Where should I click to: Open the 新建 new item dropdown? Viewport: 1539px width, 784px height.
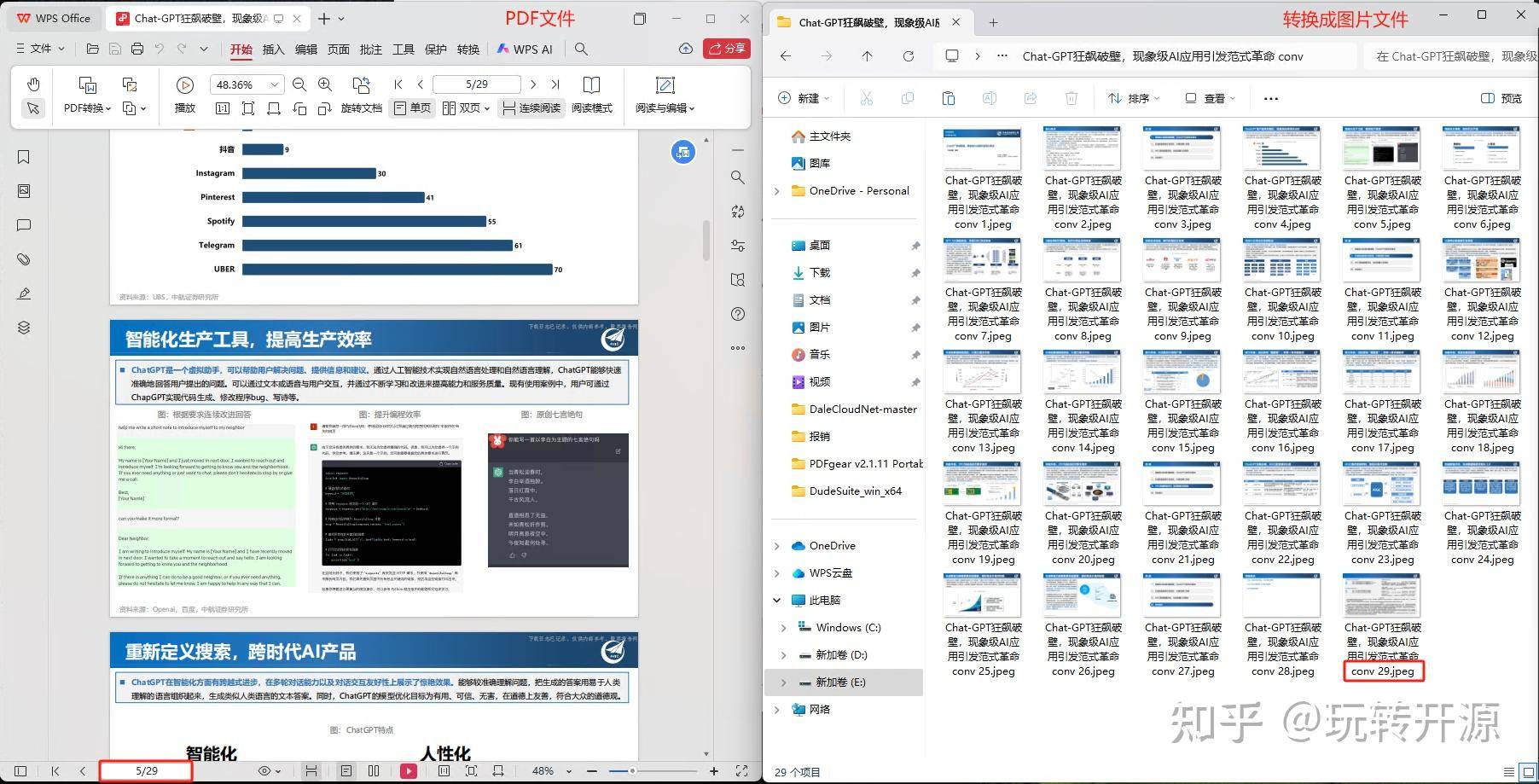804,98
